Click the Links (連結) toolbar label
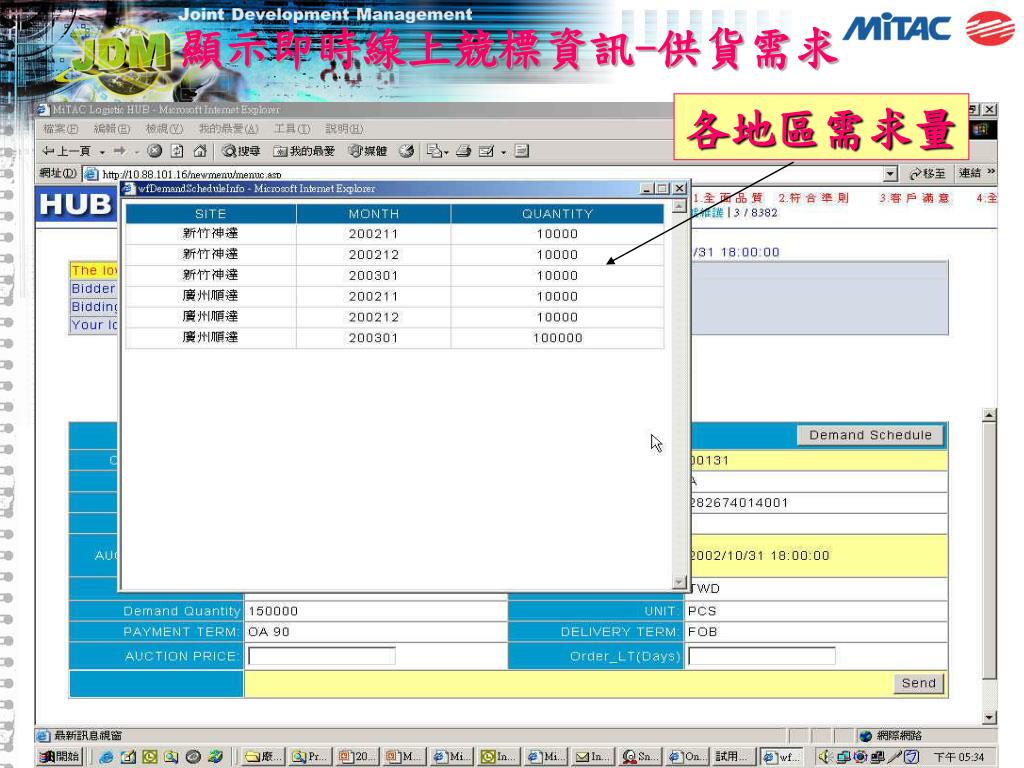 970,172
